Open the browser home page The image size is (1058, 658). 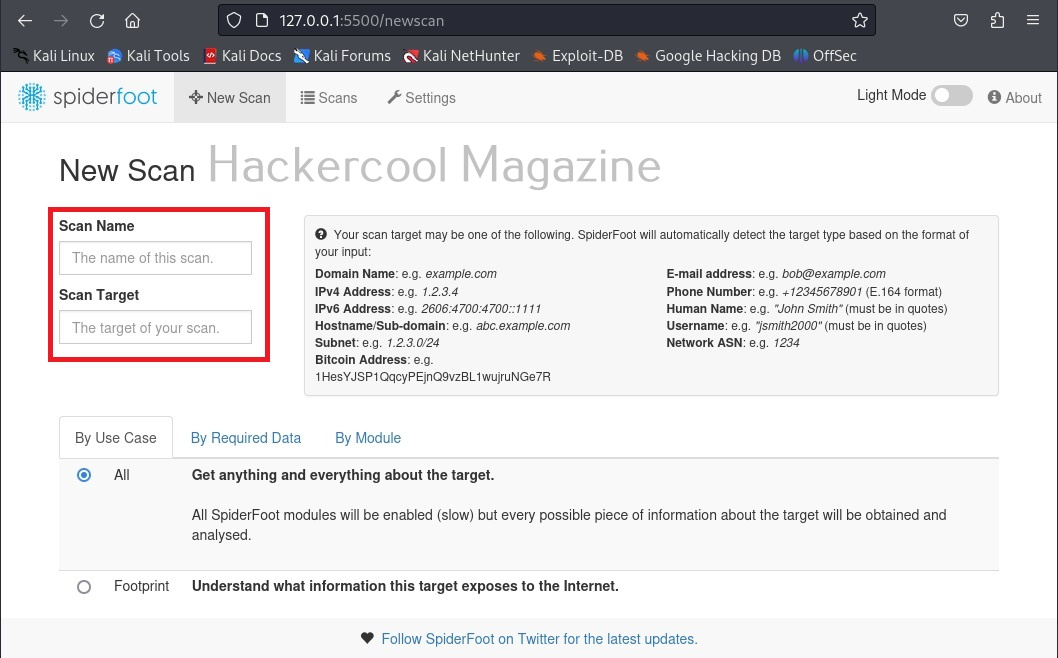(132, 20)
